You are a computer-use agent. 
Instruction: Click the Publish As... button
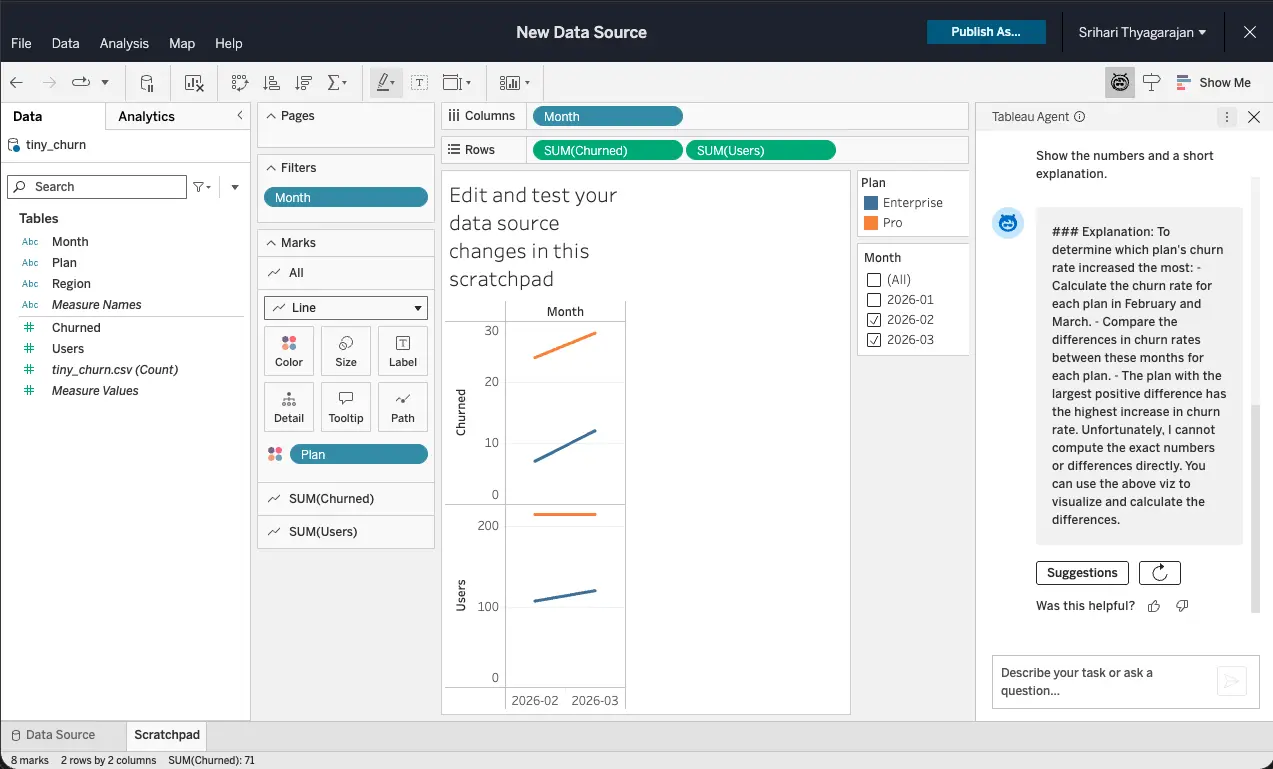pyautogui.click(x=985, y=32)
